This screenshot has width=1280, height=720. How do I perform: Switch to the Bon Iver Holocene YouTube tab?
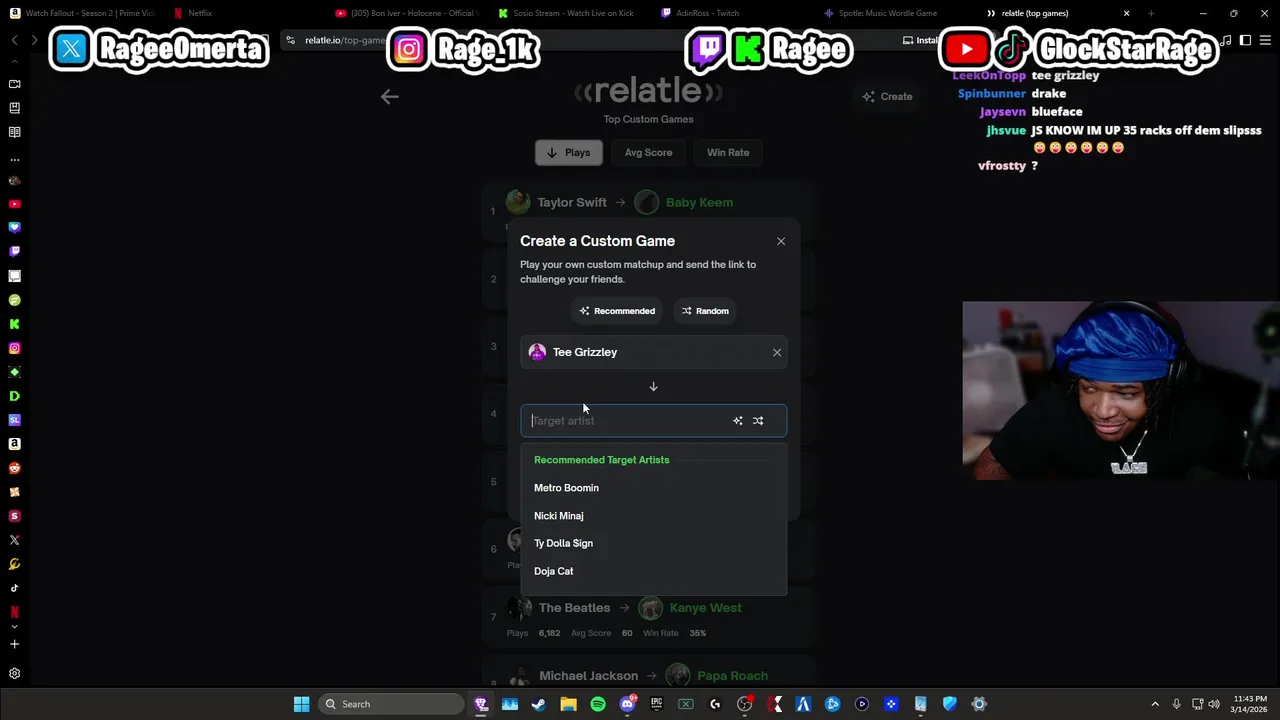click(407, 13)
